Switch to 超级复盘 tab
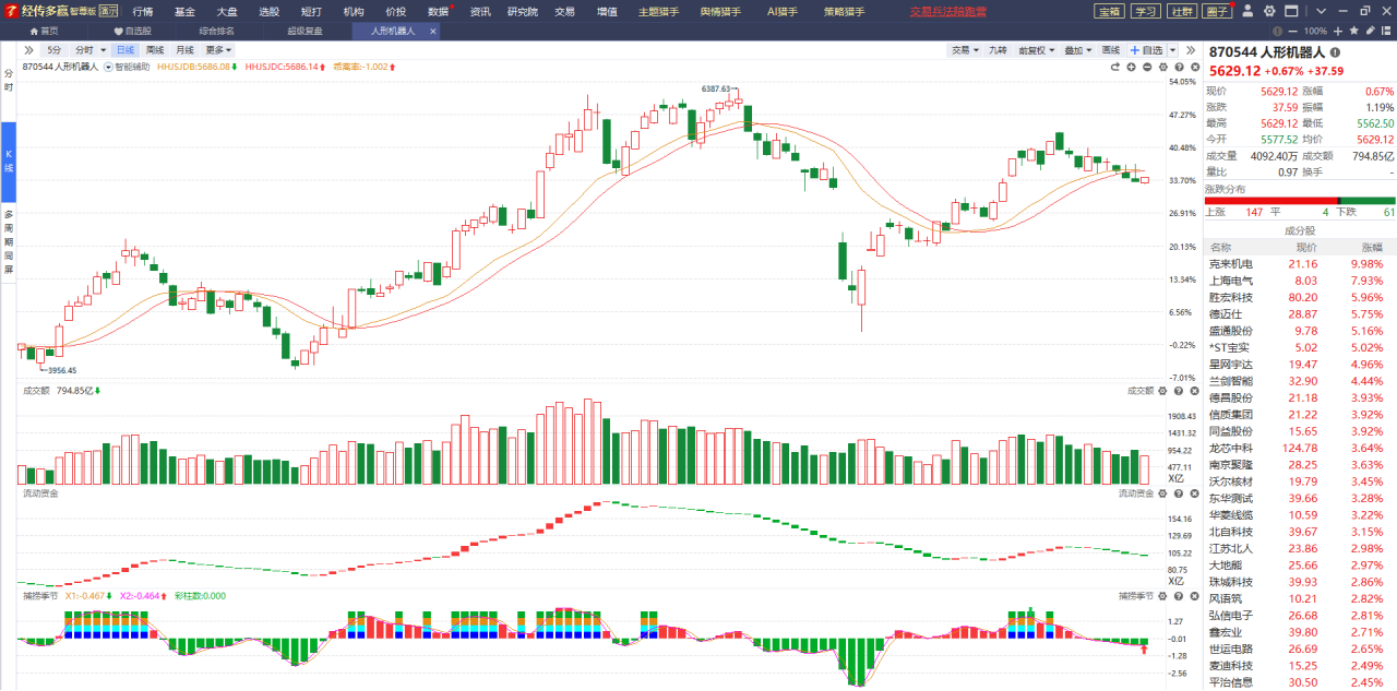Image resolution: width=1397 pixels, height=691 pixels. pos(305,31)
